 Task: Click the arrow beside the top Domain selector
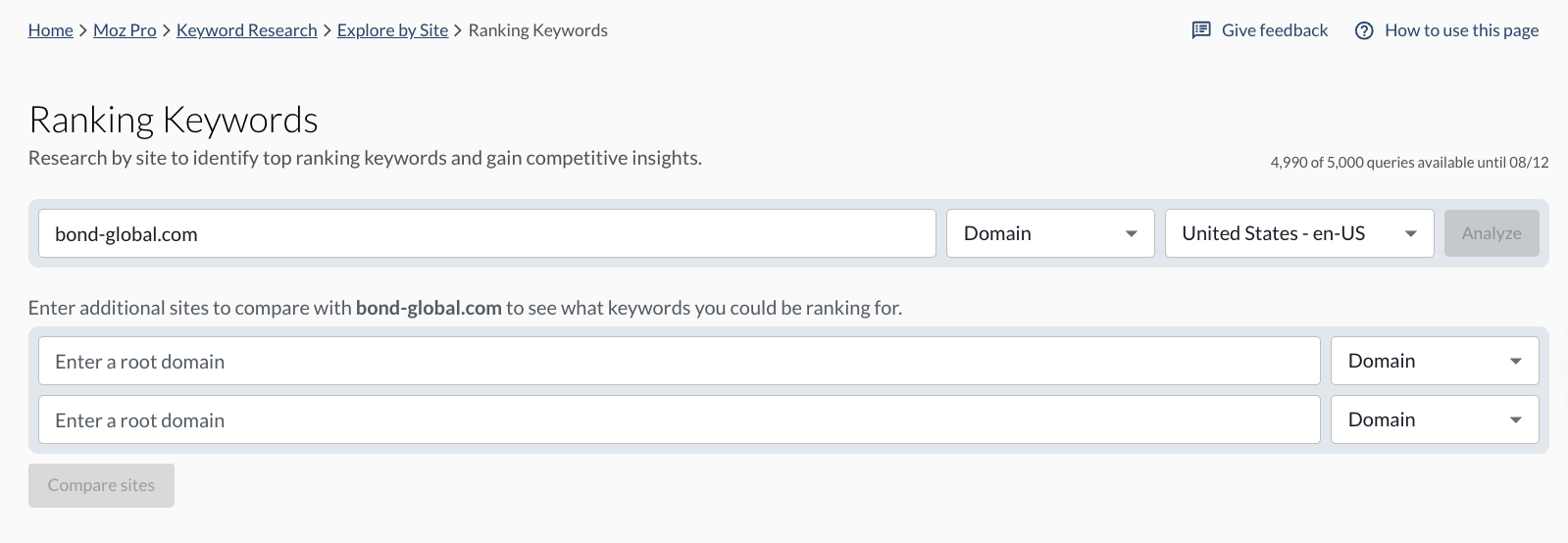(1132, 234)
